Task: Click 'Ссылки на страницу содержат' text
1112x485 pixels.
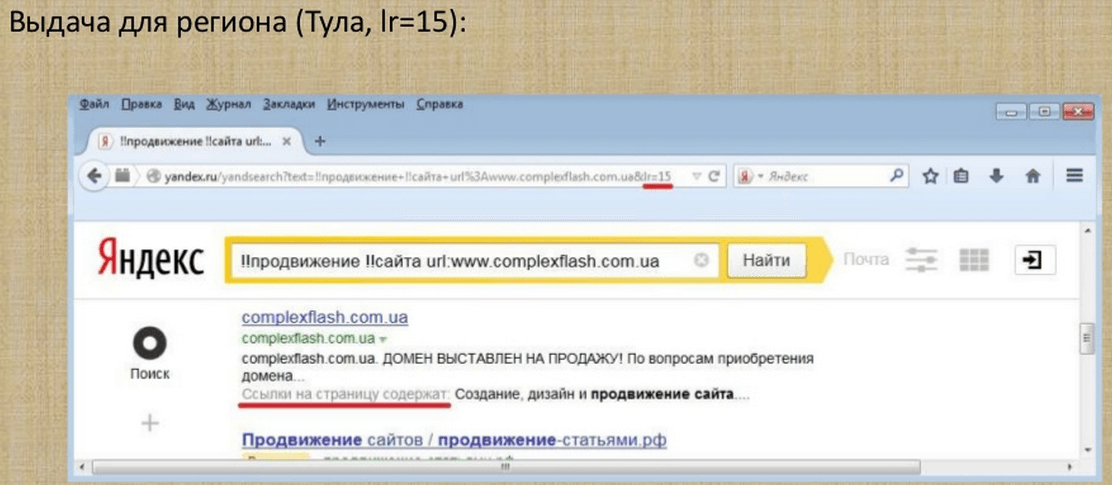Action: click(x=345, y=394)
